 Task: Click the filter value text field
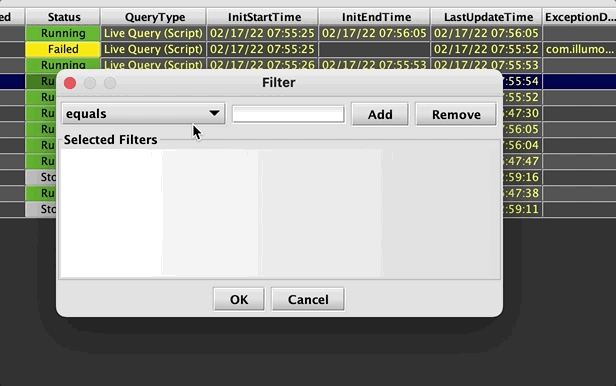(288, 114)
